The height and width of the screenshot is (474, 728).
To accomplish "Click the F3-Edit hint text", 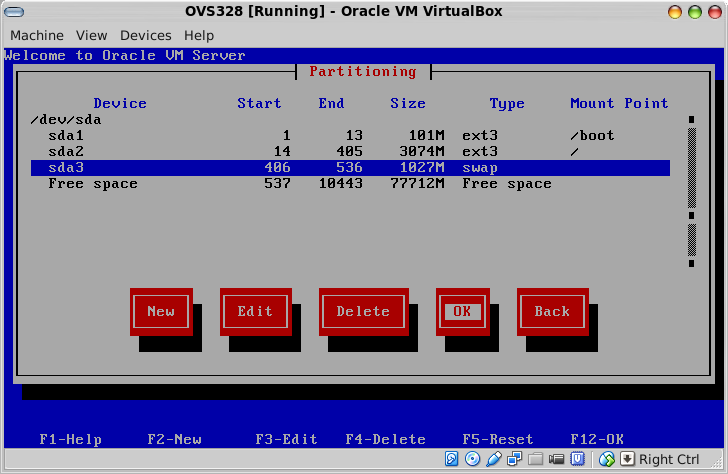I will pyautogui.click(x=286, y=439).
